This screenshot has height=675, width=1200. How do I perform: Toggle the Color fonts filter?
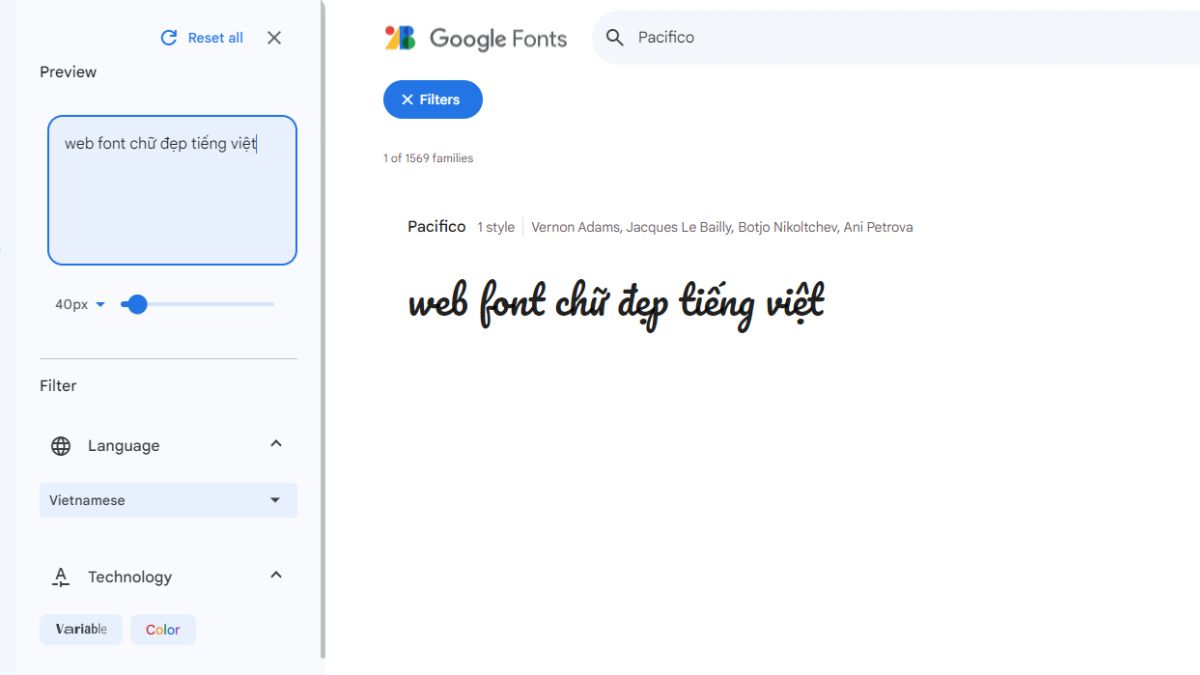click(162, 629)
